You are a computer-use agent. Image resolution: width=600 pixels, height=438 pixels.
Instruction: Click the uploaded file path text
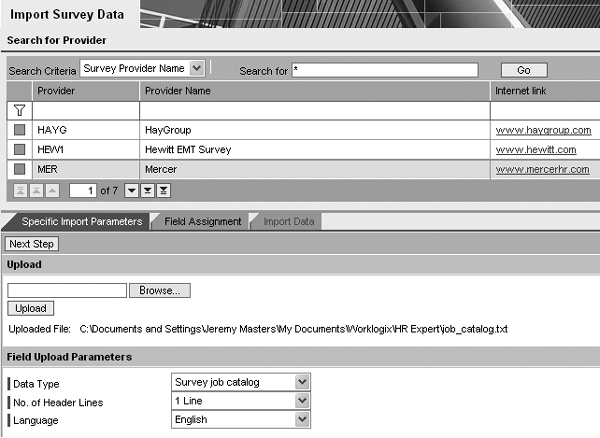point(293,329)
